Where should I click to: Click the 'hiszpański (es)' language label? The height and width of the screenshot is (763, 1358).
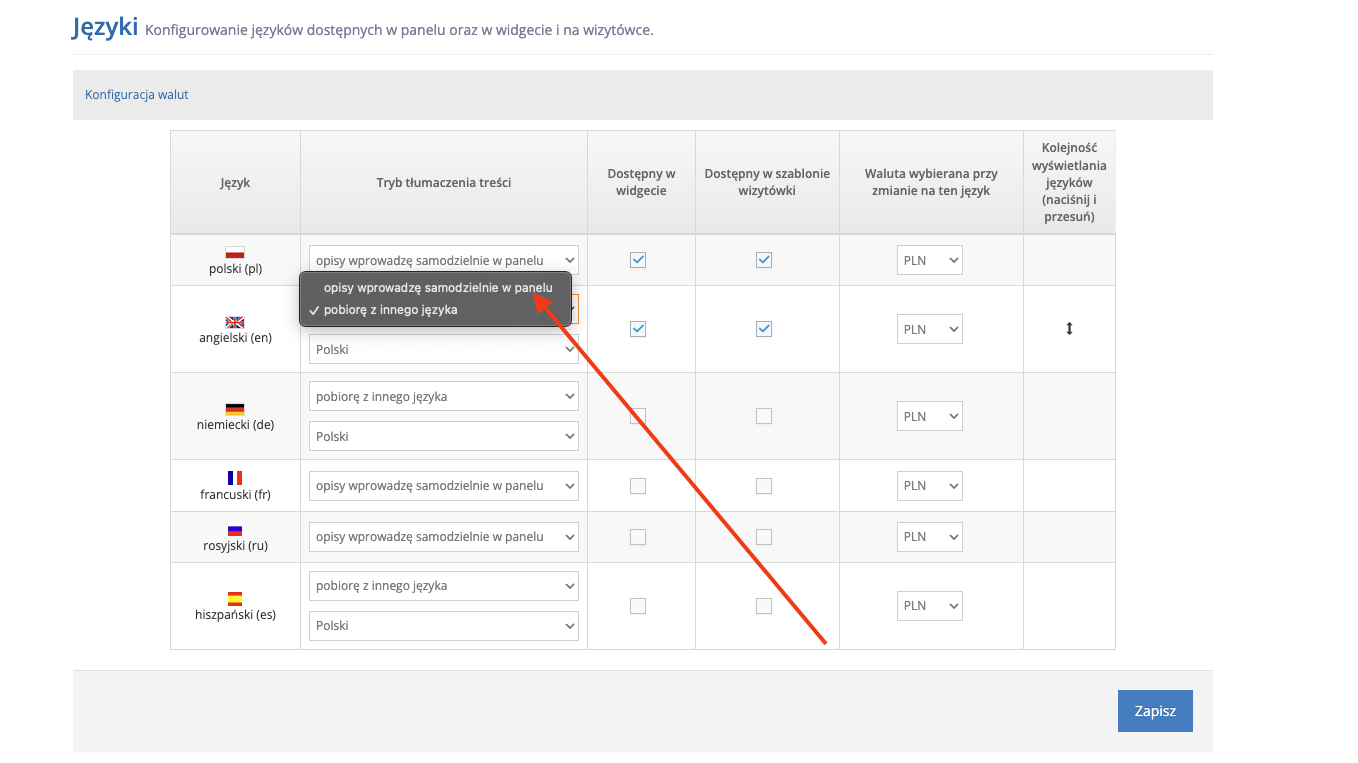click(x=235, y=615)
